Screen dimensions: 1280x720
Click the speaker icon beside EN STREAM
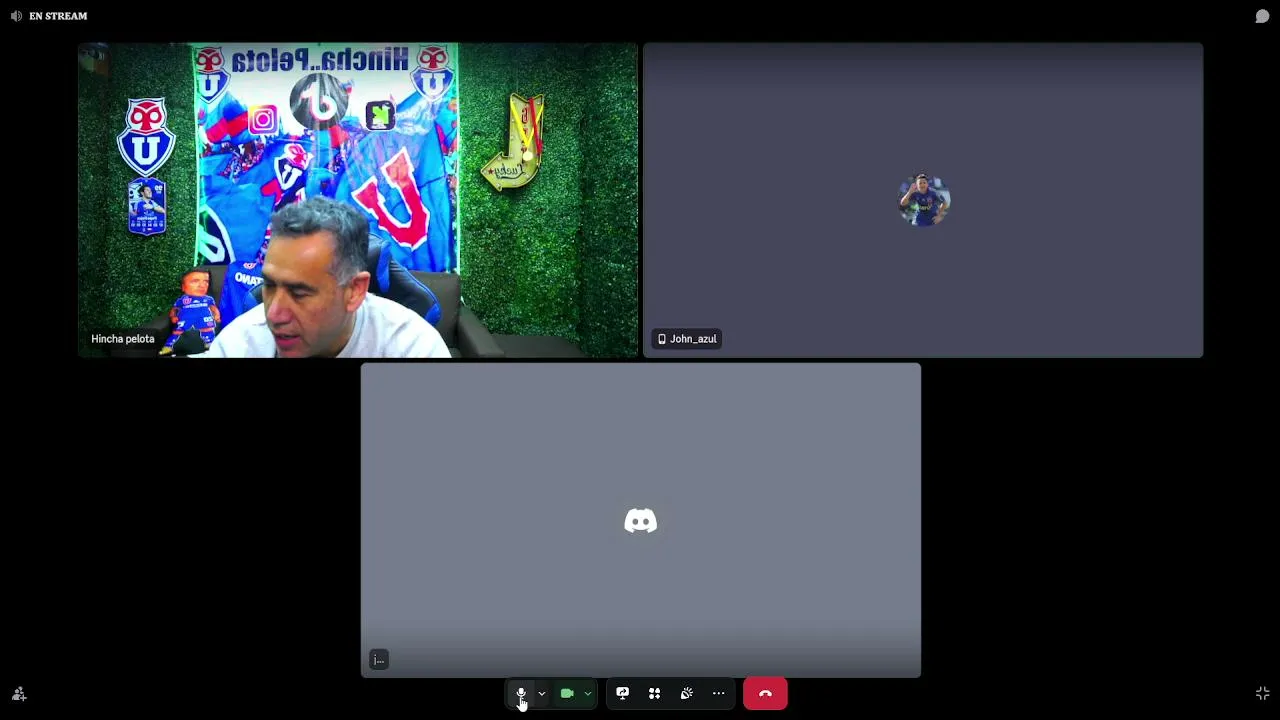(x=16, y=16)
